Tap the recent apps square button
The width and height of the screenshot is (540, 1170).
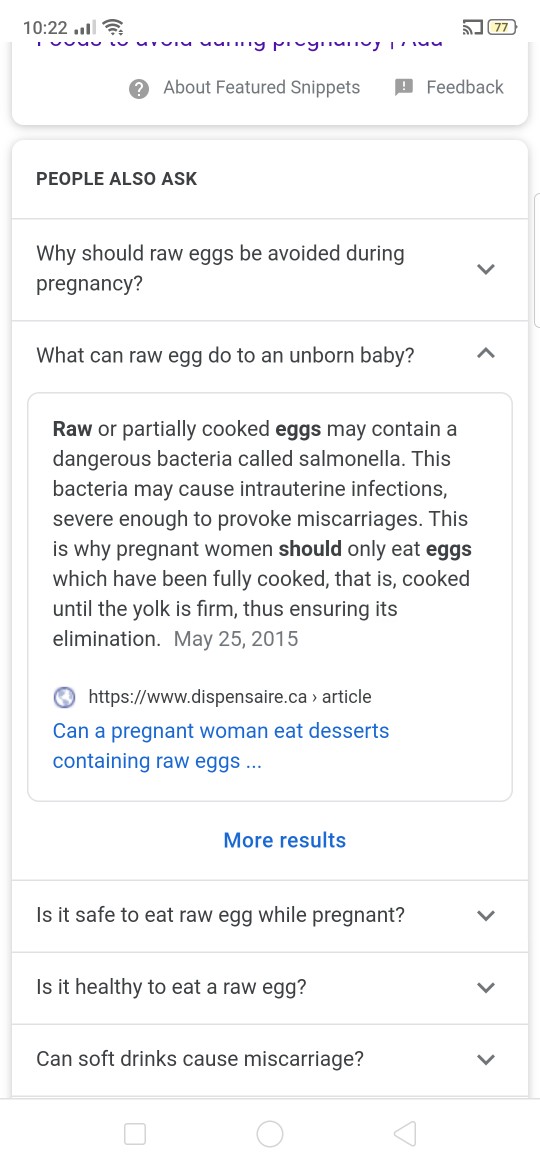click(x=135, y=1134)
